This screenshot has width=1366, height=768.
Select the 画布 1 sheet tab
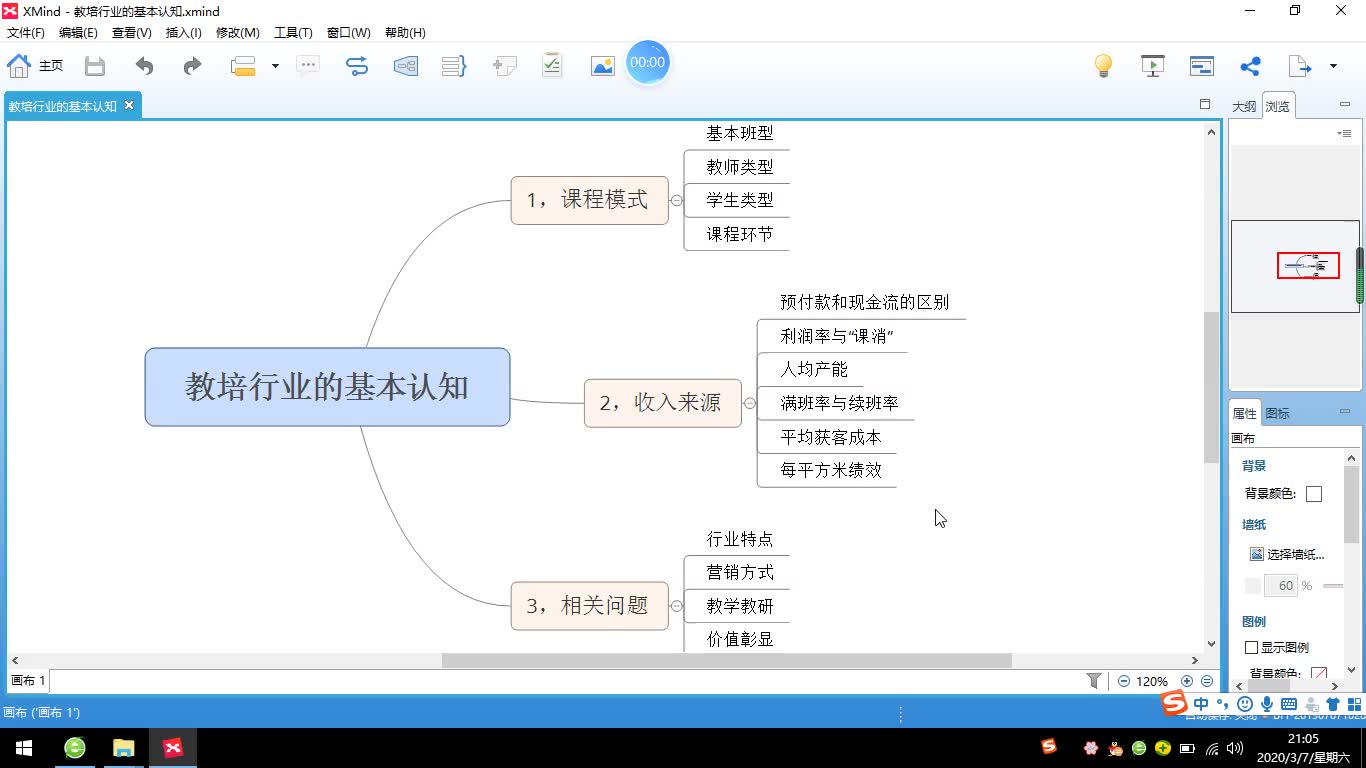pyautogui.click(x=28, y=680)
